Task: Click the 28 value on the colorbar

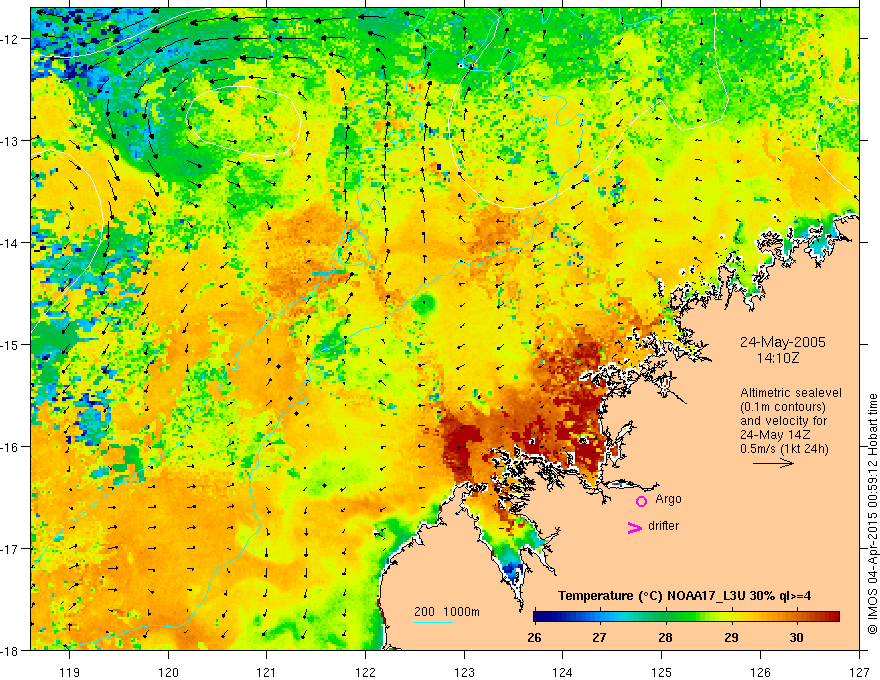Action: [666, 637]
